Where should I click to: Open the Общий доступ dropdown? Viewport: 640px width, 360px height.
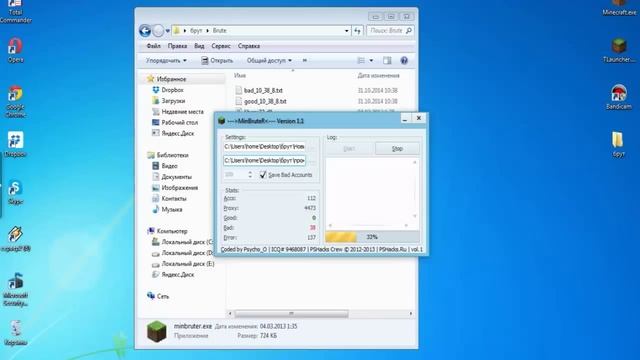pos(269,60)
